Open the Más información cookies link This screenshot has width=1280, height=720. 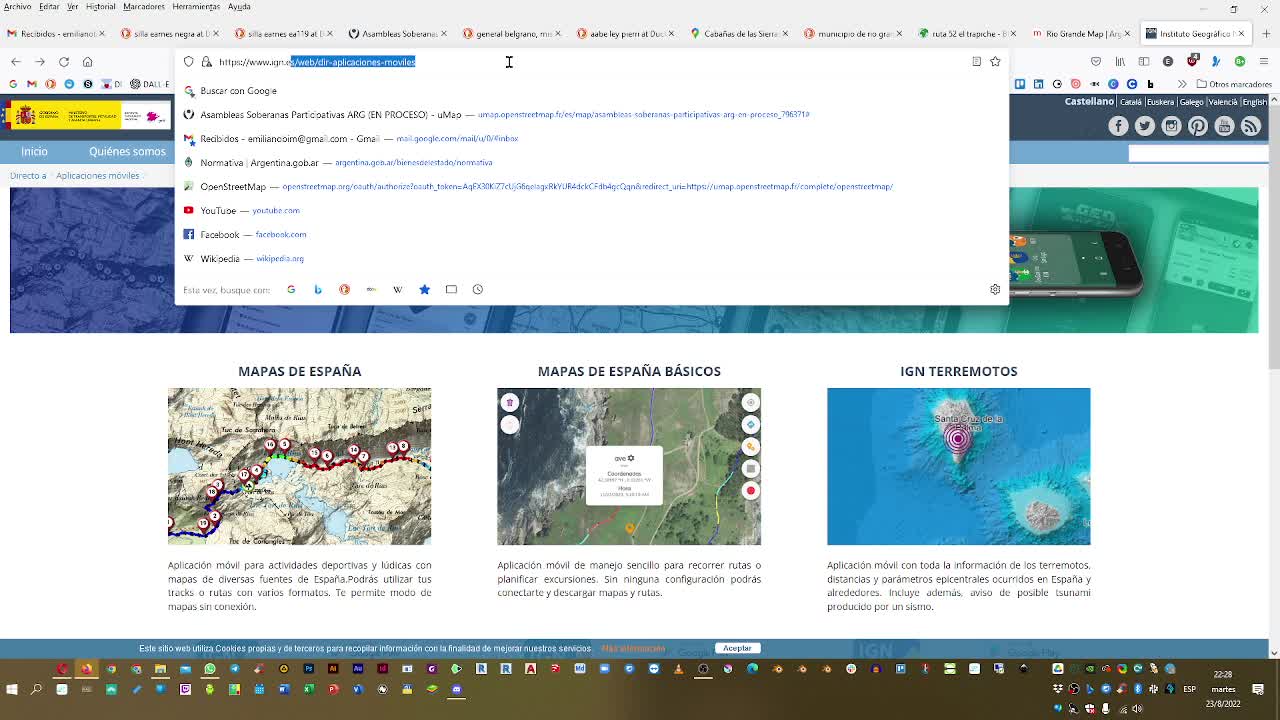click(633, 648)
